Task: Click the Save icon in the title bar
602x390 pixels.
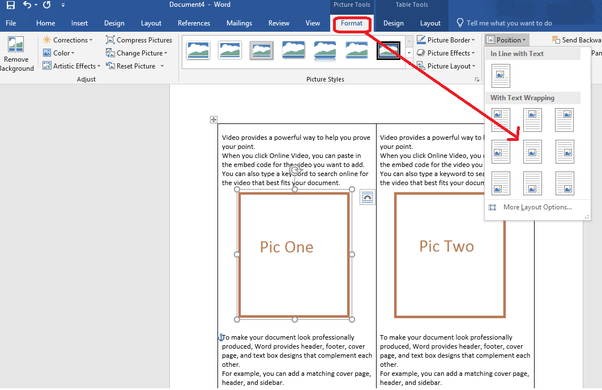Action: (10, 5)
